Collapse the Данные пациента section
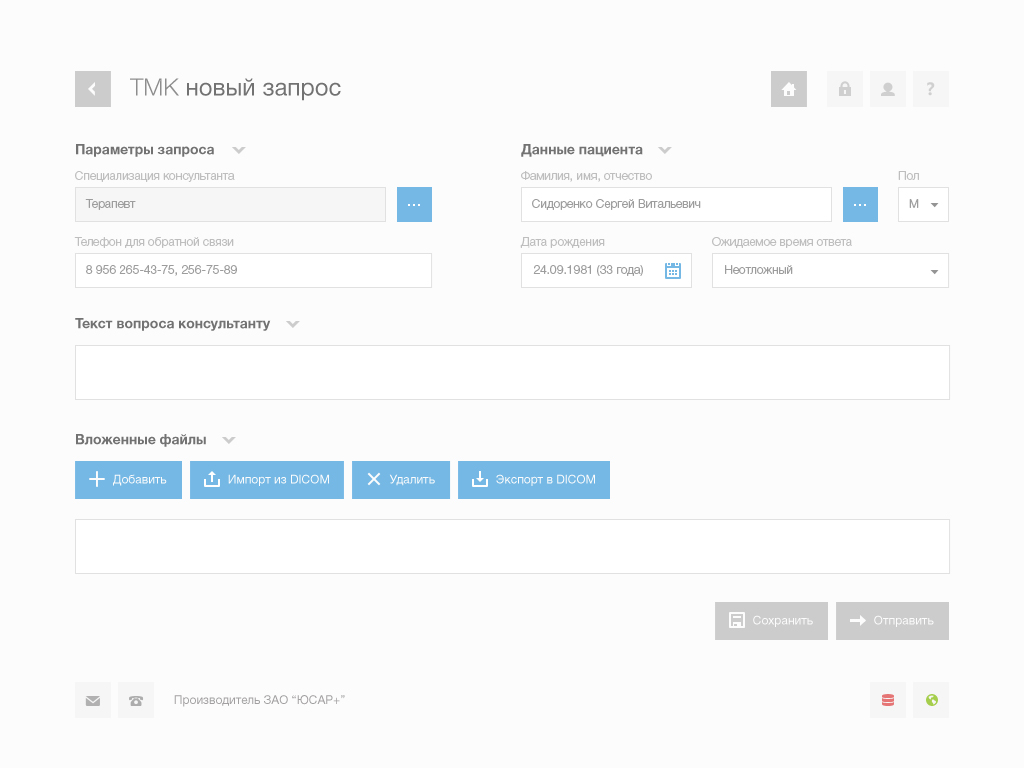 click(x=665, y=150)
